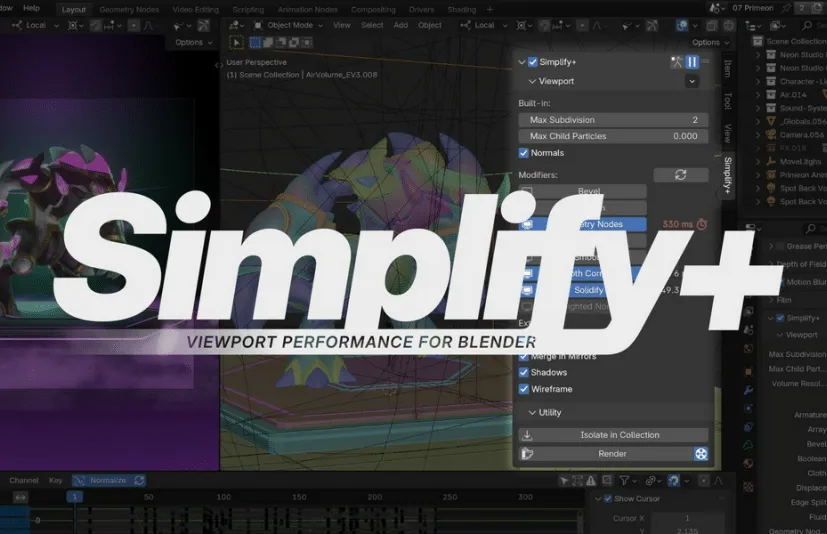Uncheck the Normals checkbox
827x534 pixels.
click(524, 153)
